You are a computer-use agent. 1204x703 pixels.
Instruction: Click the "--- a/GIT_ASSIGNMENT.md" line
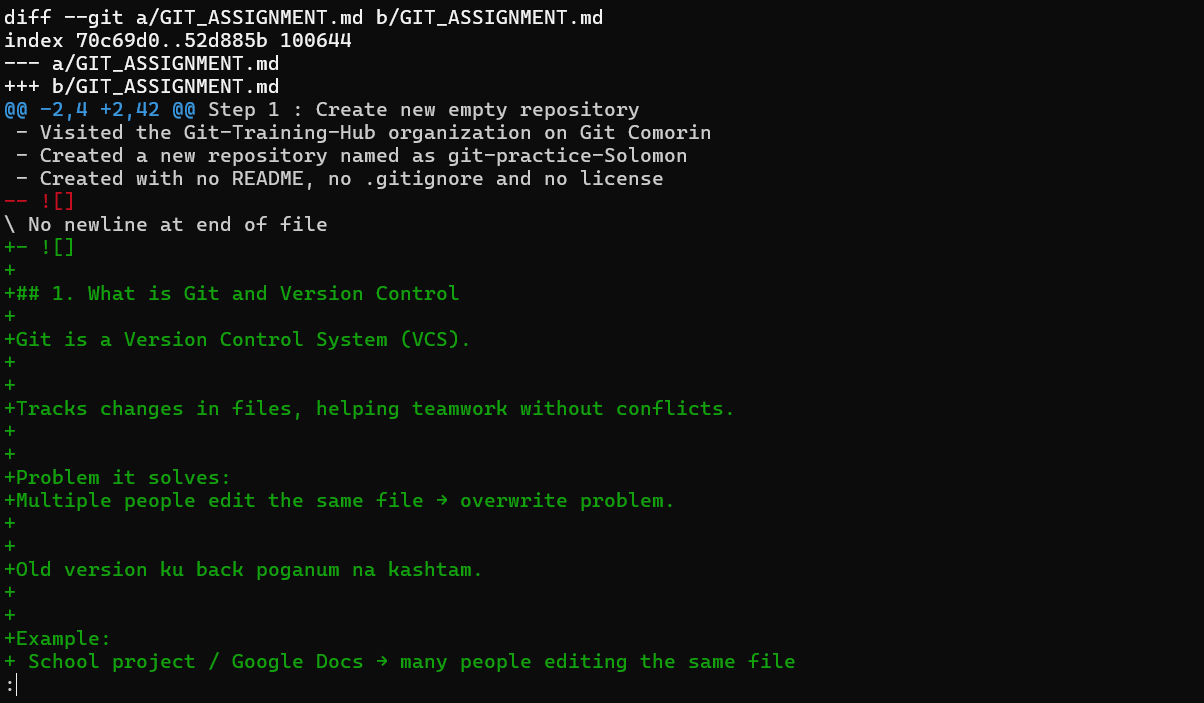point(141,63)
